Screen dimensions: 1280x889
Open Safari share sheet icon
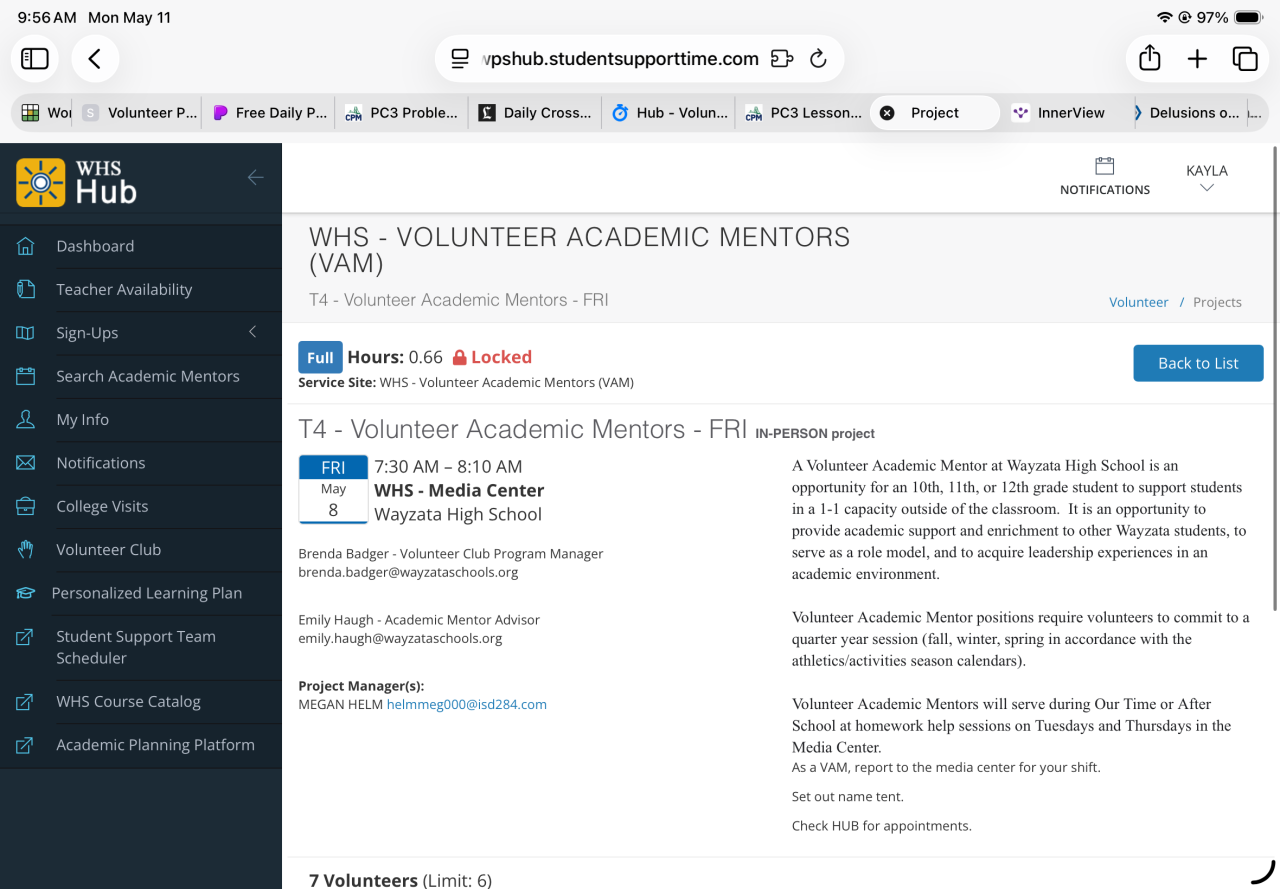pyautogui.click(x=1150, y=58)
